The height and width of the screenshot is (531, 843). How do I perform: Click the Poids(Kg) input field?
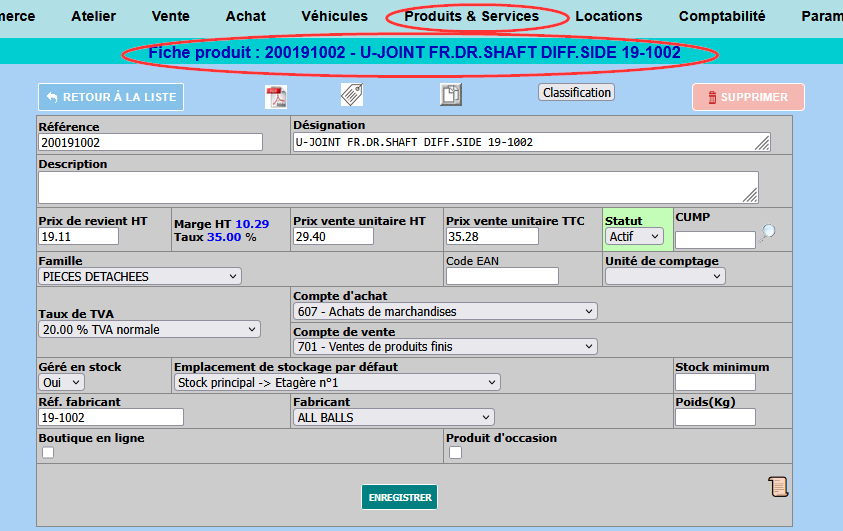(715, 418)
